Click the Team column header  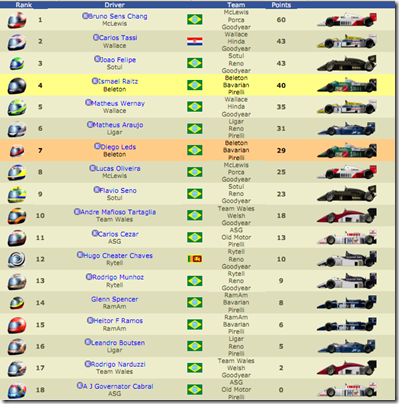click(x=236, y=5)
